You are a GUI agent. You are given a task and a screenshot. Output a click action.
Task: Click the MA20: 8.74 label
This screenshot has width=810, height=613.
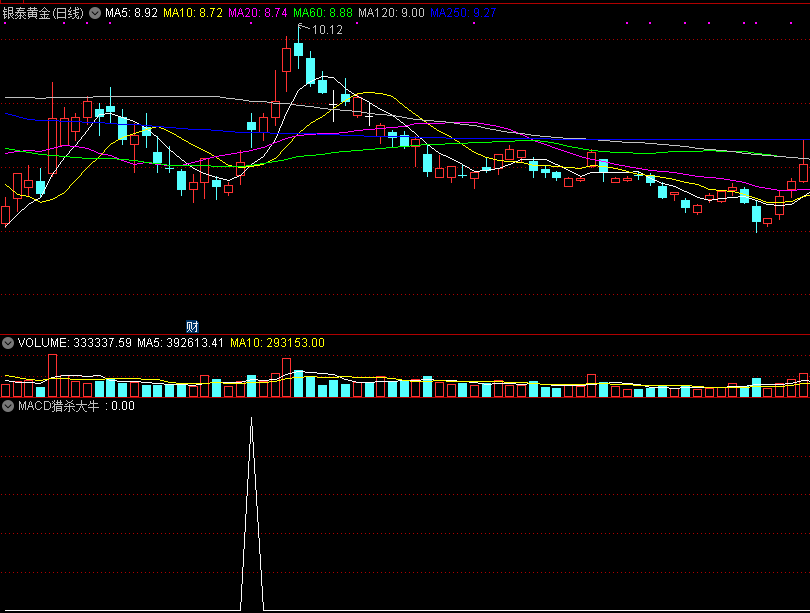[258, 13]
